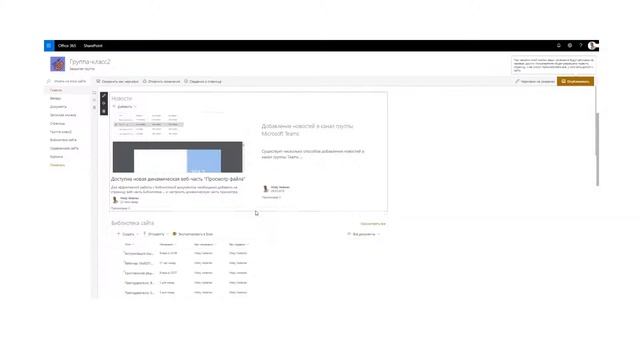Select Главная in the left navigation

[x=56, y=90]
